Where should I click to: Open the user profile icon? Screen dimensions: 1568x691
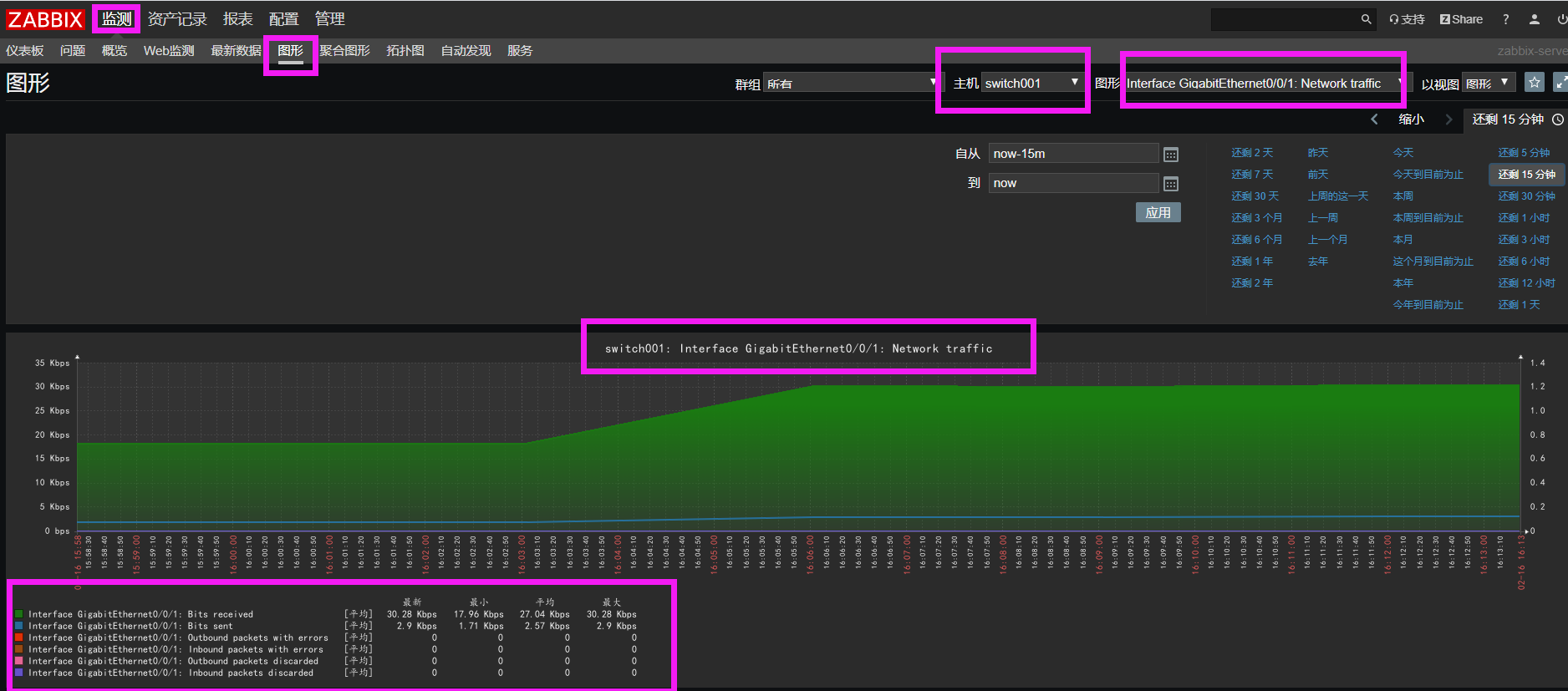tap(1535, 19)
